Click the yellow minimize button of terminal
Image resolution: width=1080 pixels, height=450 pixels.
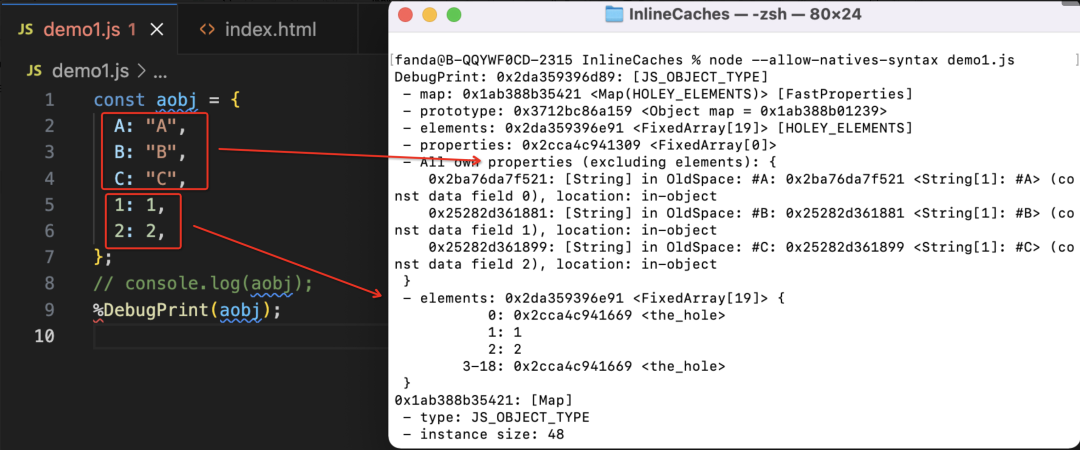click(429, 14)
